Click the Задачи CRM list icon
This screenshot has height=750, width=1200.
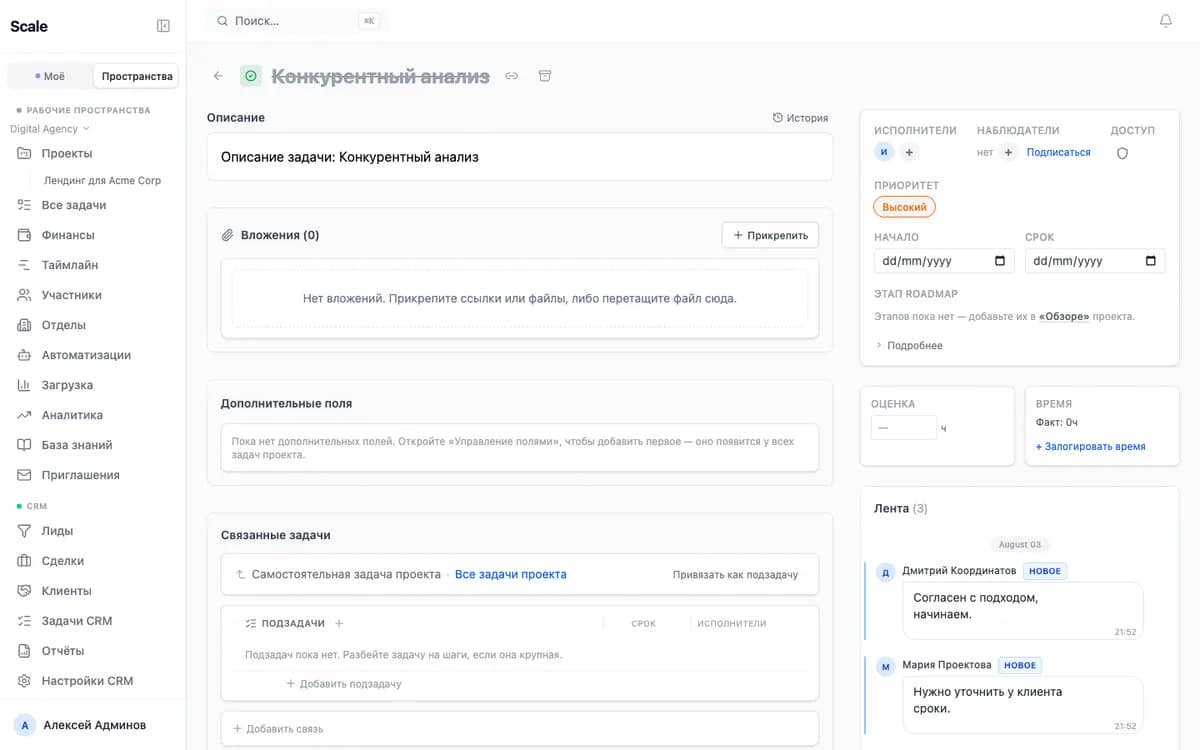24,621
